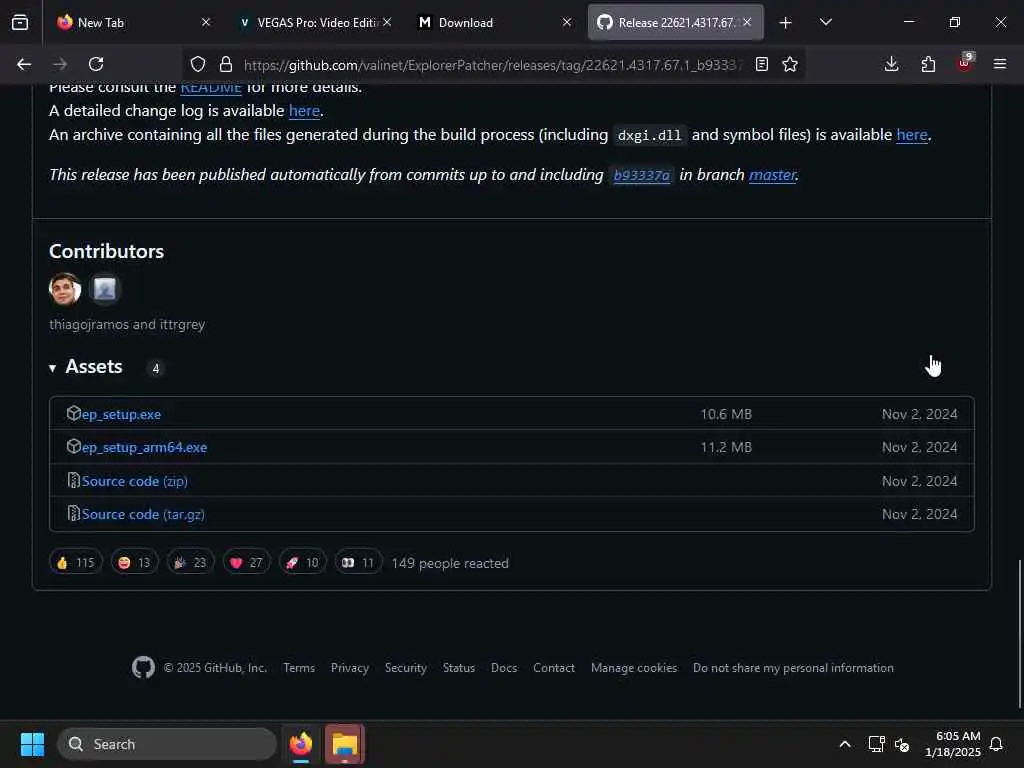Toggle hooray reaction 23
1024x768 pixels.
tap(190, 562)
